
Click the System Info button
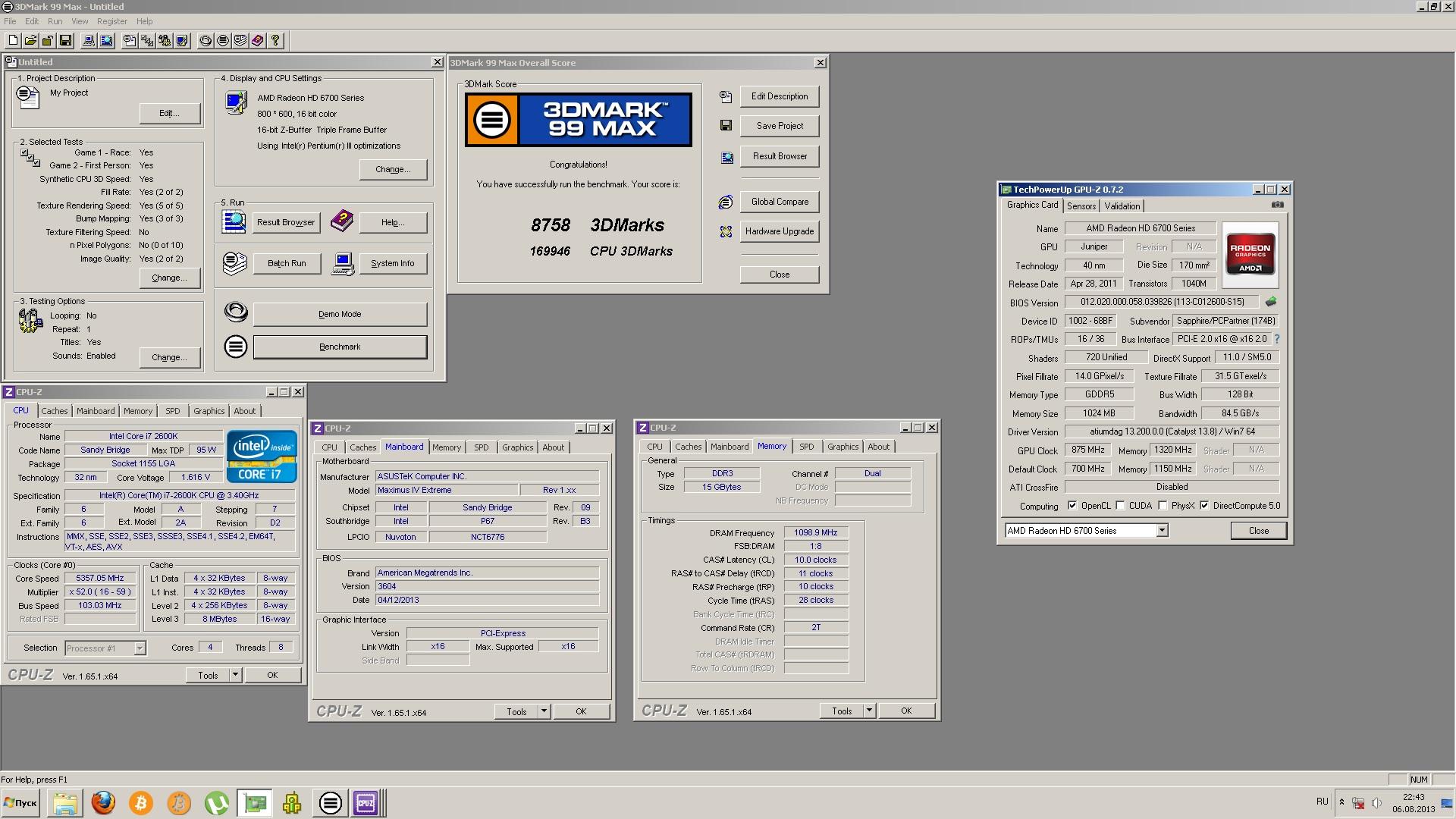[392, 263]
